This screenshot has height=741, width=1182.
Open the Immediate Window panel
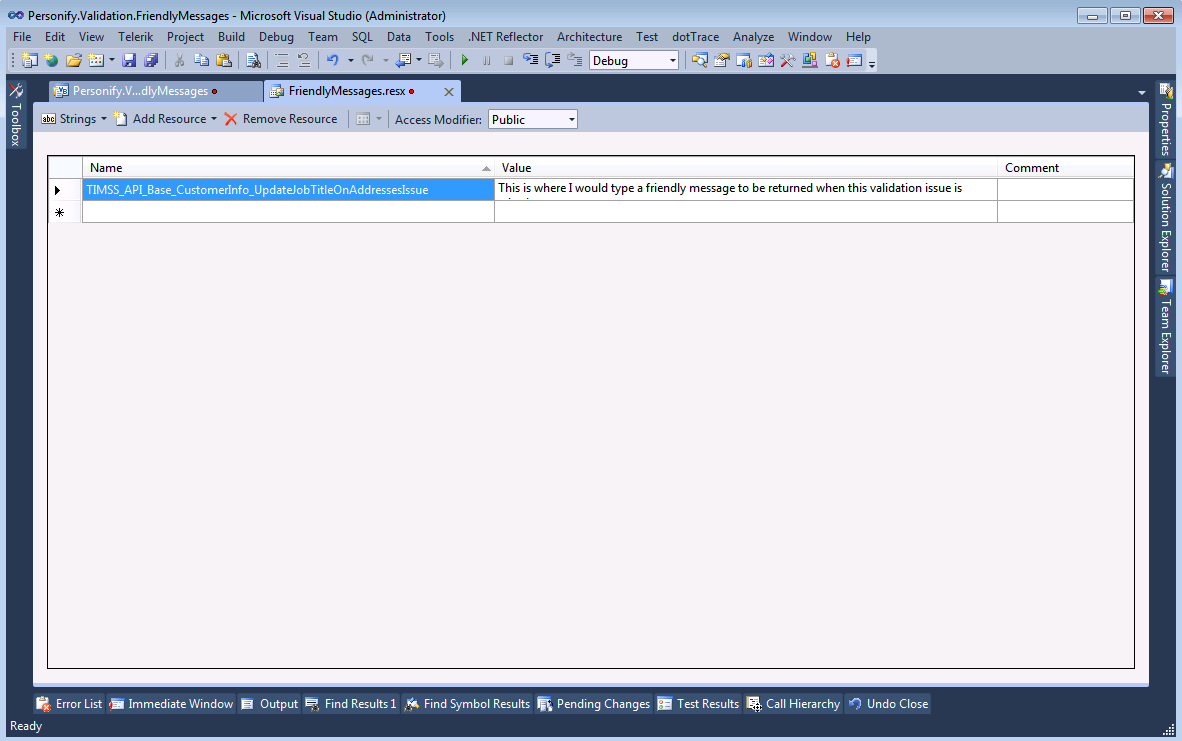pyautogui.click(x=172, y=703)
